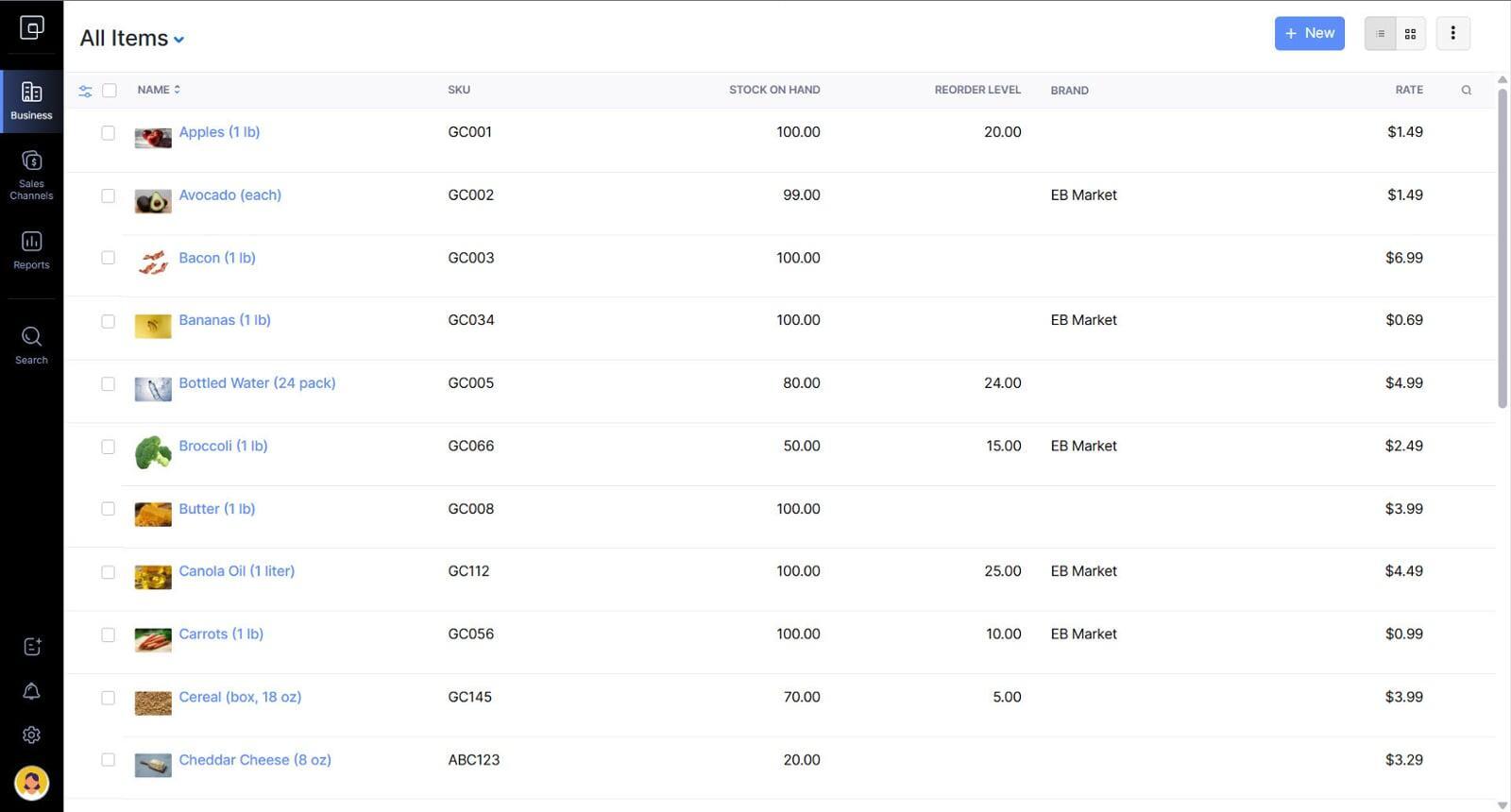Switch to grid view
The image size is (1511, 812).
pyautogui.click(x=1410, y=34)
